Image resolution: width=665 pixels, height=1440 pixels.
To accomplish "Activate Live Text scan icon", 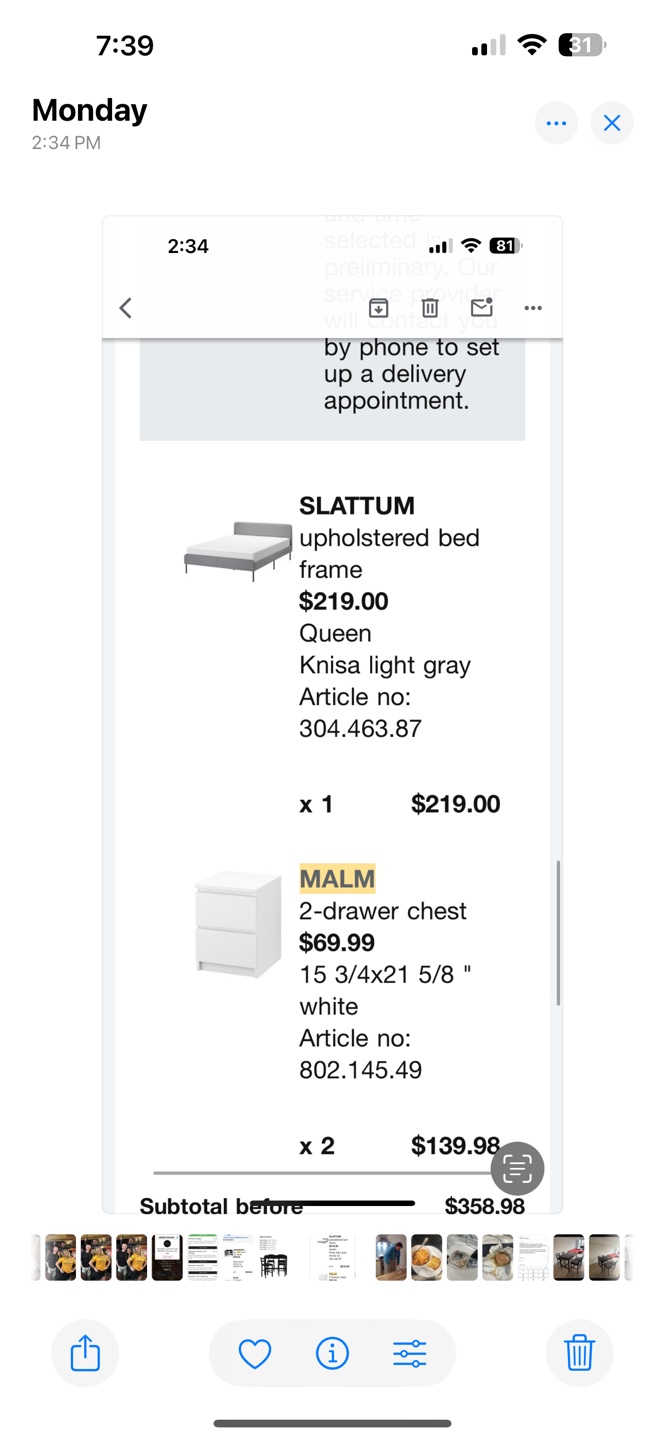I will pyautogui.click(x=517, y=1168).
